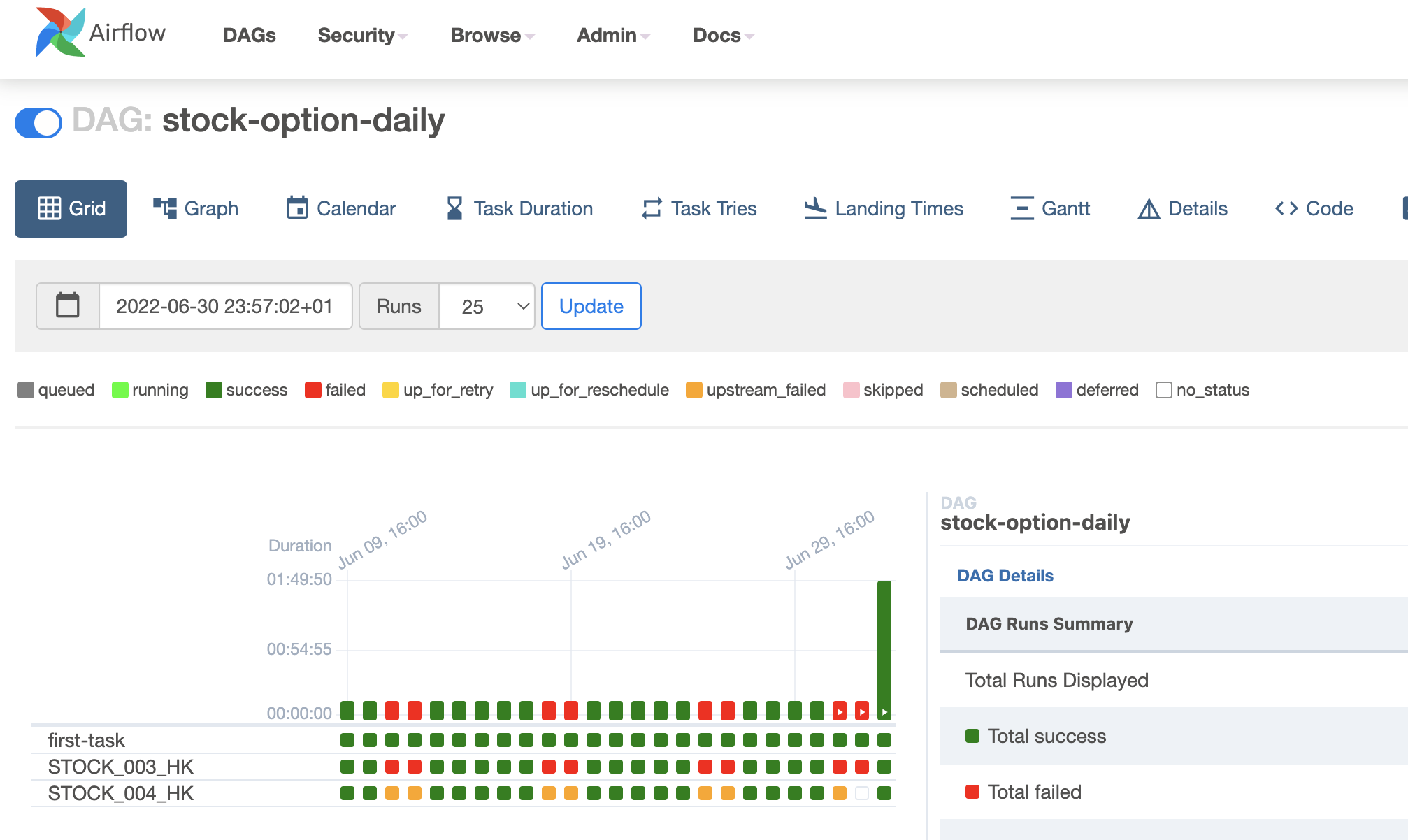1408x840 pixels.
Task: Click the Landing Times plane icon
Action: pyautogui.click(x=815, y=208)
